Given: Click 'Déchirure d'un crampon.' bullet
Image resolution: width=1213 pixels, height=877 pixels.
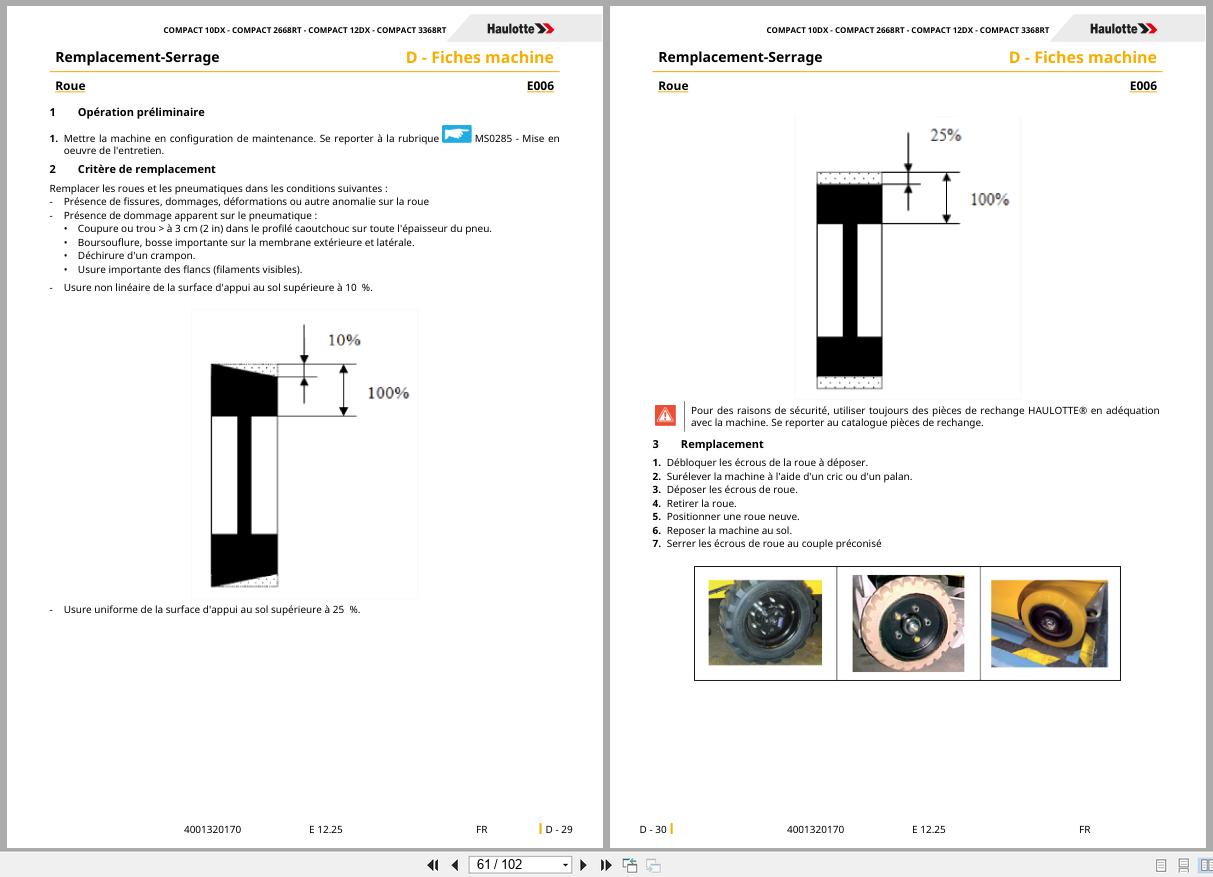Looking at the screenshot, I should click(x=136, y=255).
